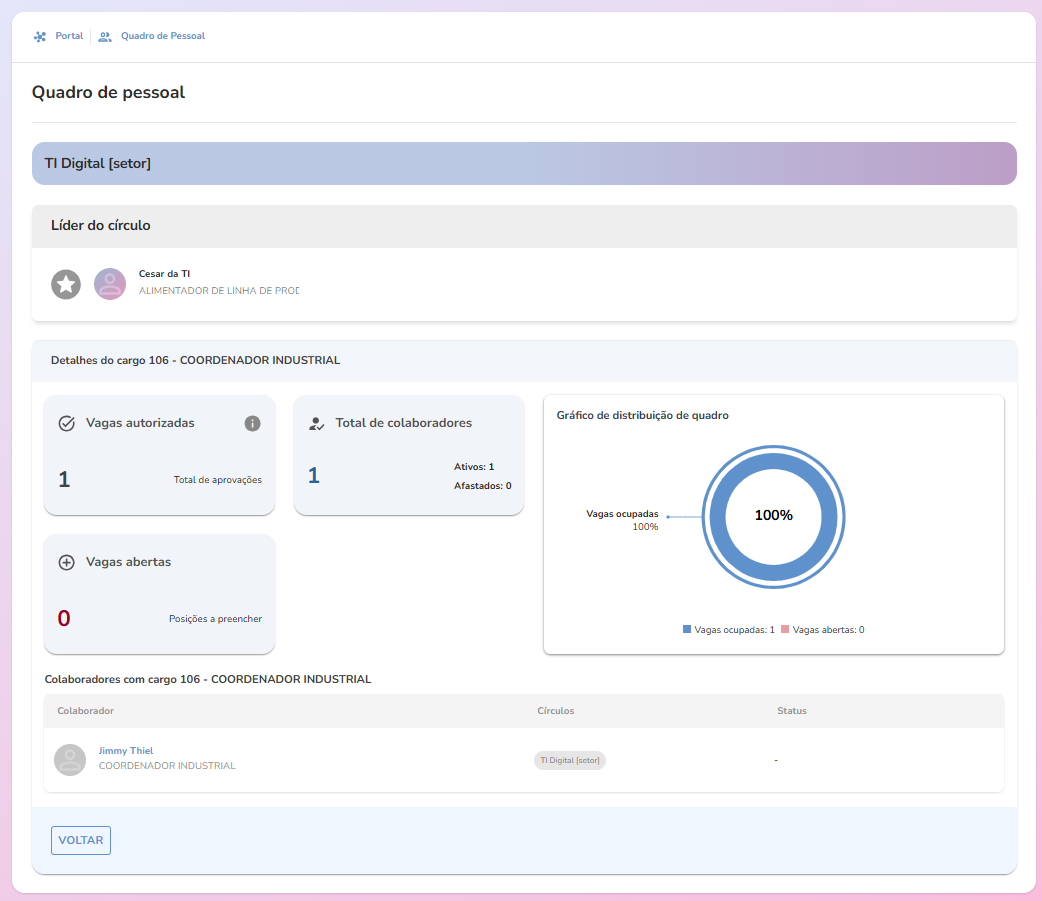This screenshot has height=901, width=1042.
Task: Click the Portal home icon in breadcrumb
Action: point(40,37)
